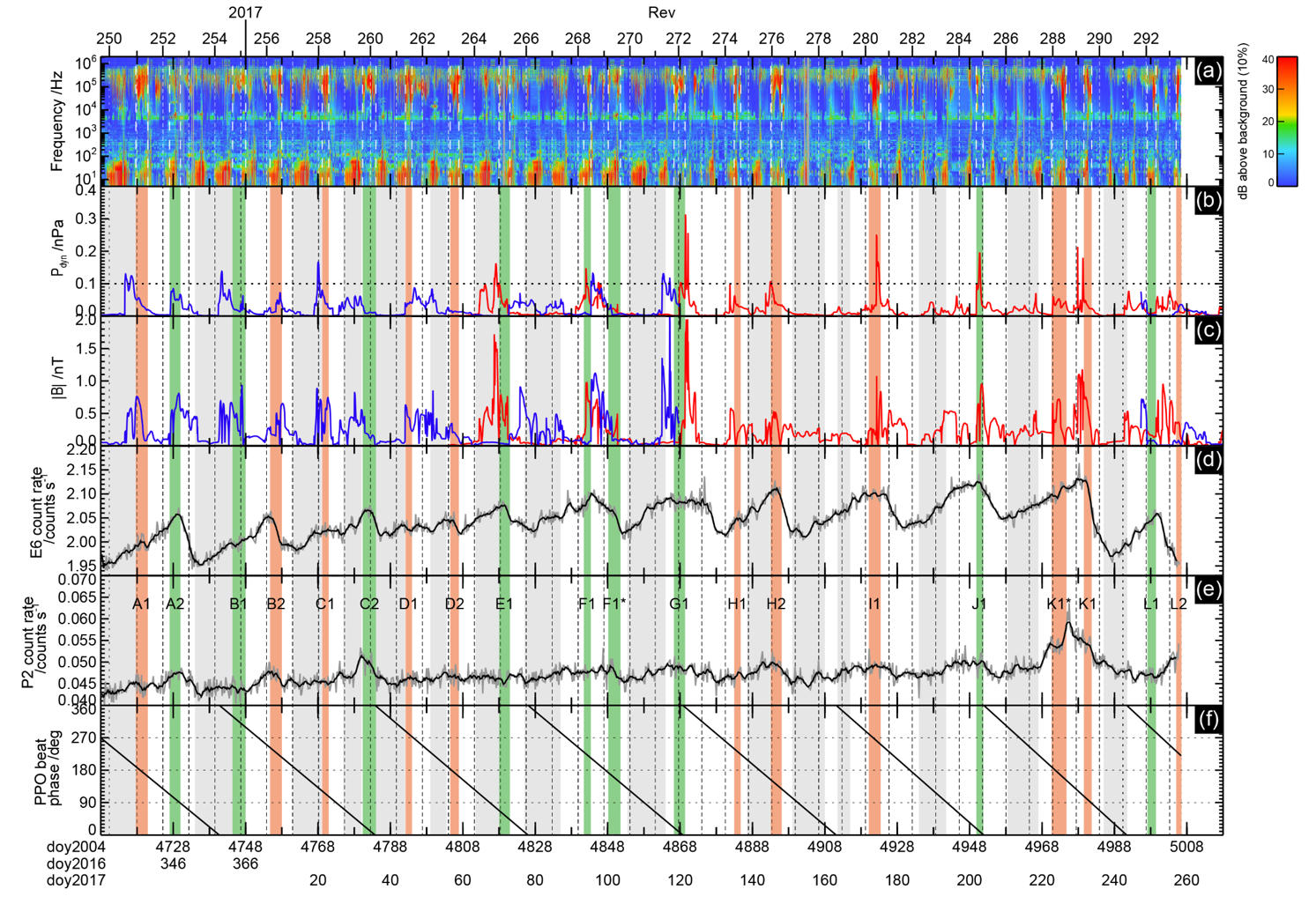Click the 200 doy2017 tick value

click(969, 880)
